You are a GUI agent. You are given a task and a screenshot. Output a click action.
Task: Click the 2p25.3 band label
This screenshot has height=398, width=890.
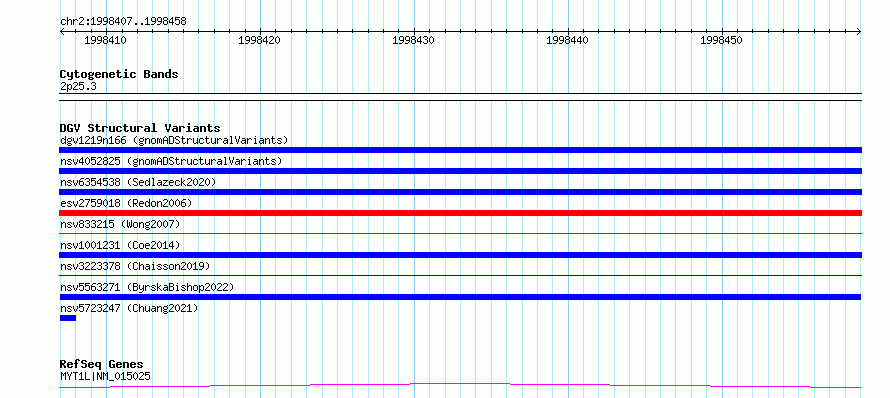[x=77, y=86]
